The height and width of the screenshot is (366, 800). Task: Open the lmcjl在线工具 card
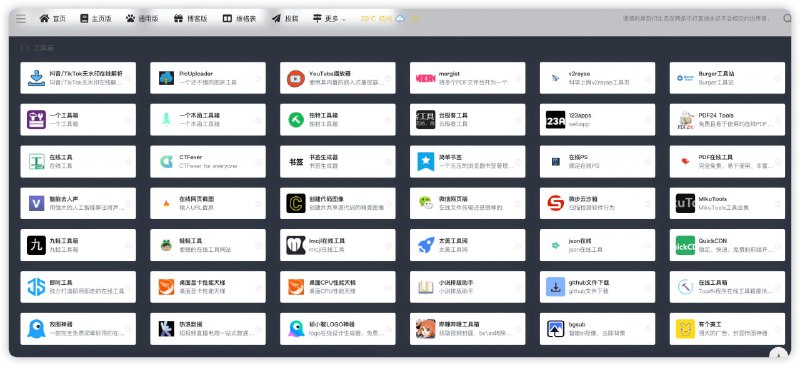coord(338,245)
